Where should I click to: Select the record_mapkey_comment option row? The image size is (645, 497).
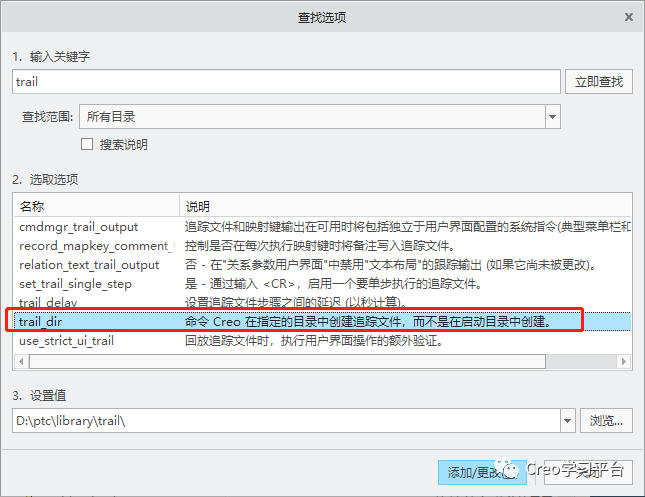(322, 246)
